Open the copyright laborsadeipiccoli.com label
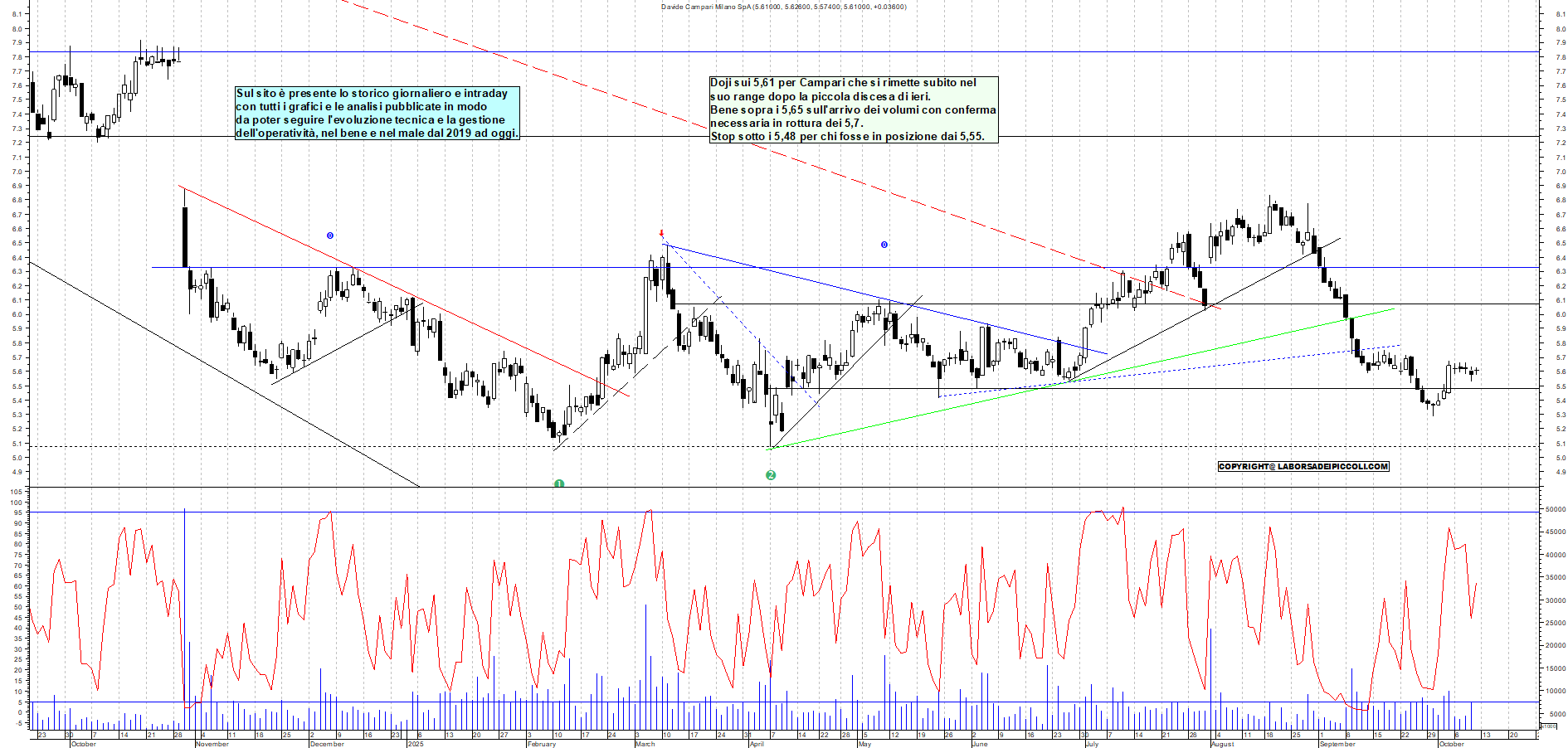The image size is (1568, 748). 1303,466
